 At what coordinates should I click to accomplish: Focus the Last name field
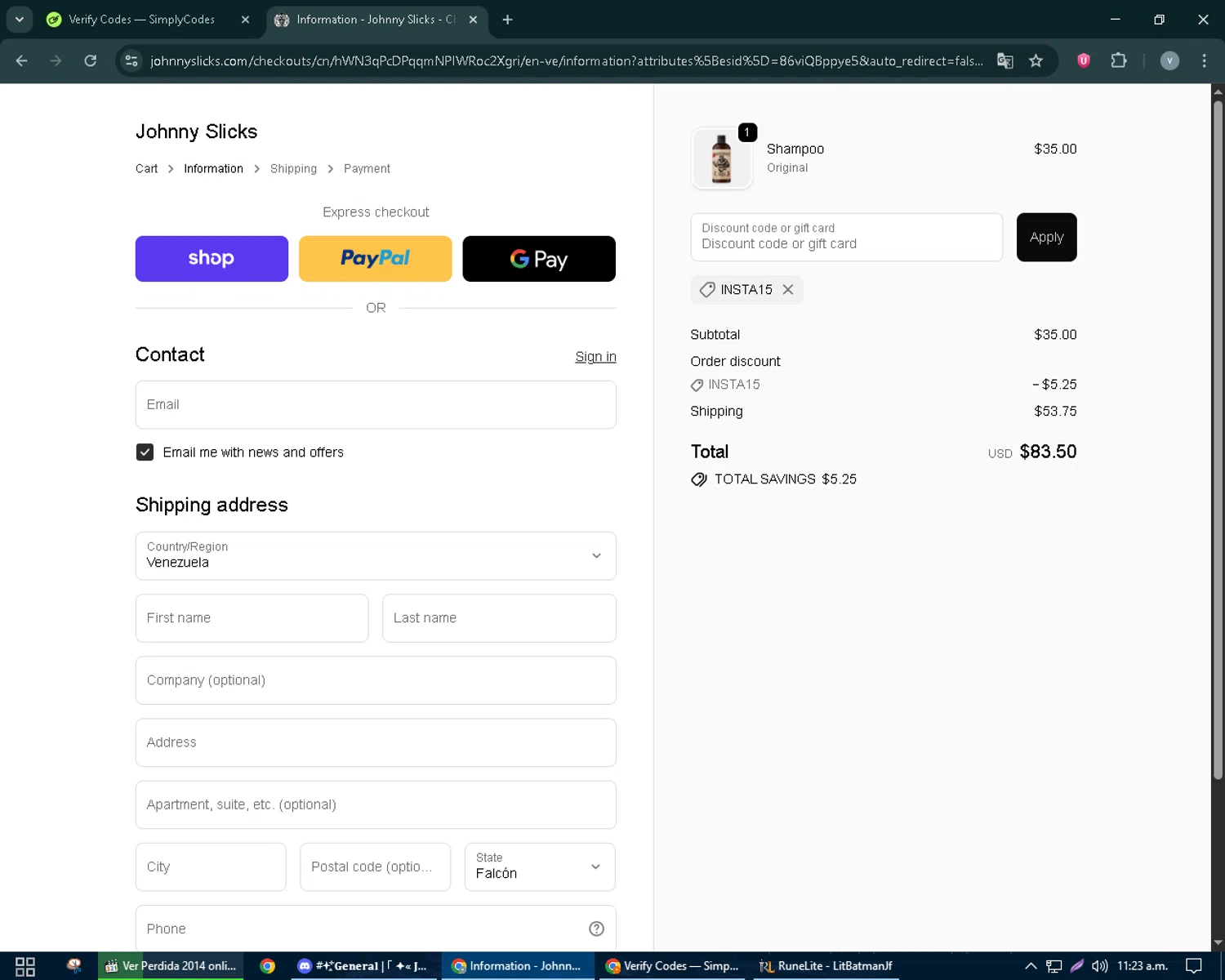pos(499,618)
